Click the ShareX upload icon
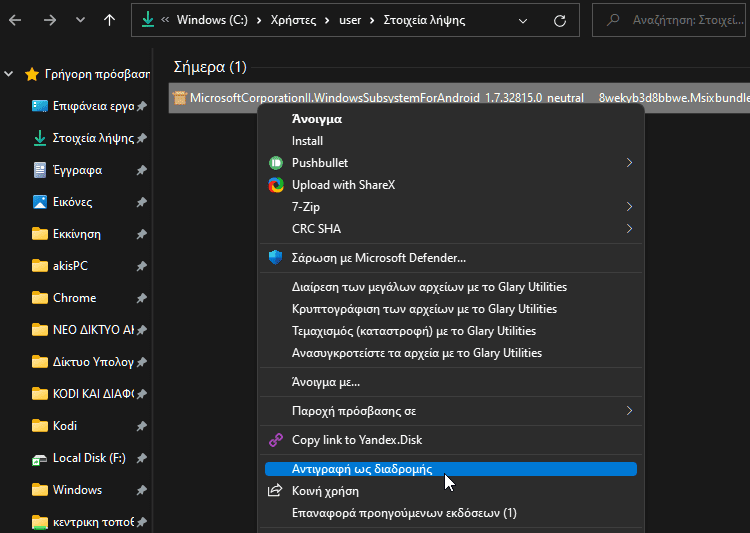750x533 pixels. pos(276,185)
